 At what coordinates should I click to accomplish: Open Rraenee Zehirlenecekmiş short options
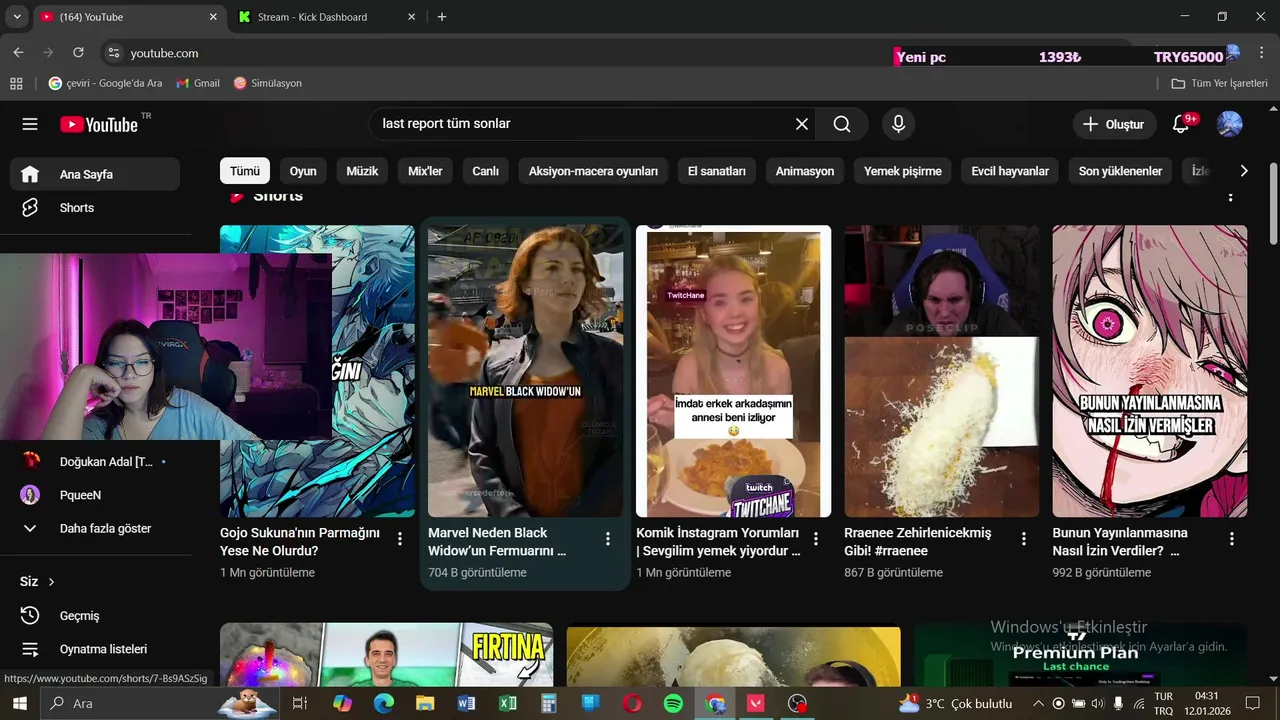pyautogui.click(x=1024, y=539)
